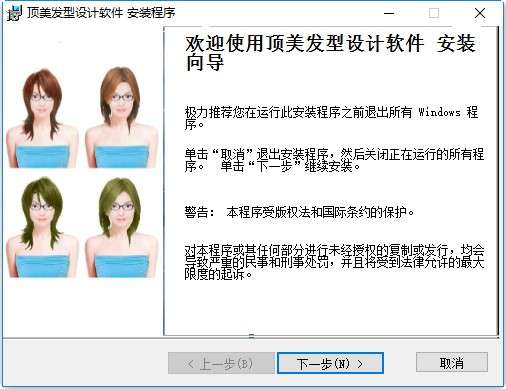The width and height of the screenshot is (506, 389).
Task: Select the brown straight hairstyle portrait
Action: [120, 117]
